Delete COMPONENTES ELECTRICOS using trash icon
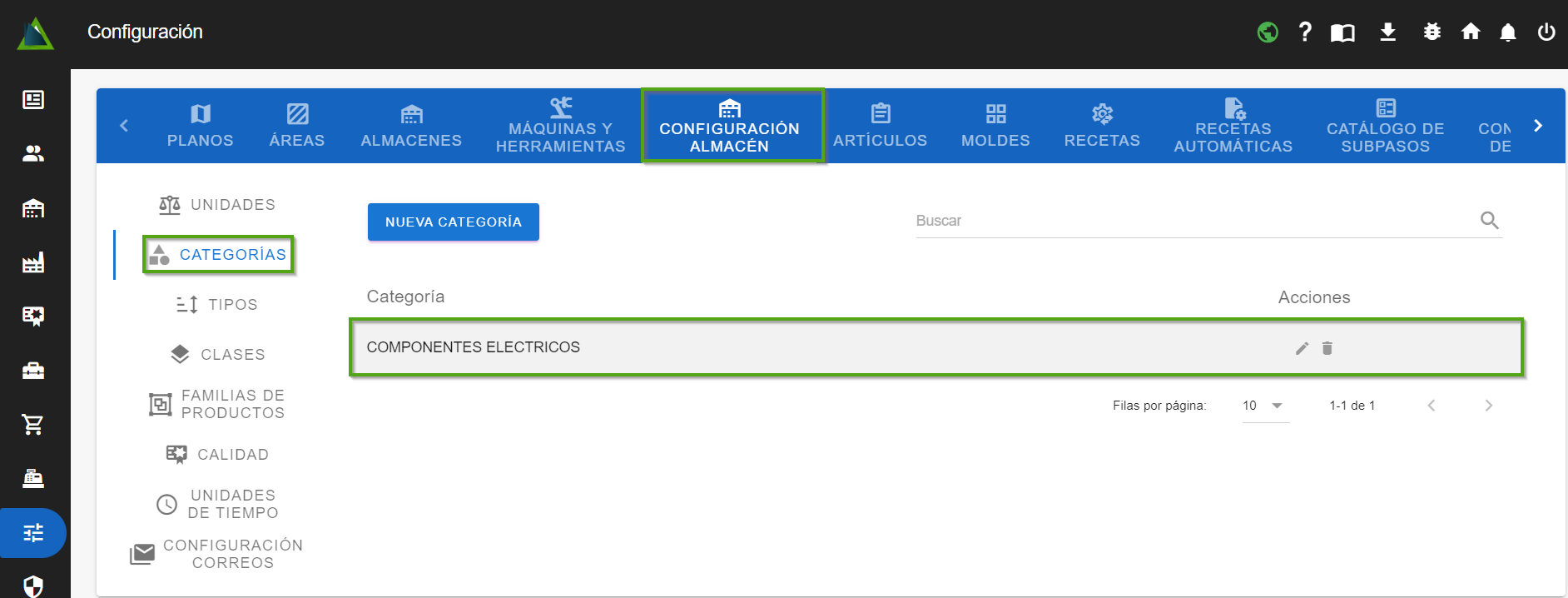 (1327, 348)
